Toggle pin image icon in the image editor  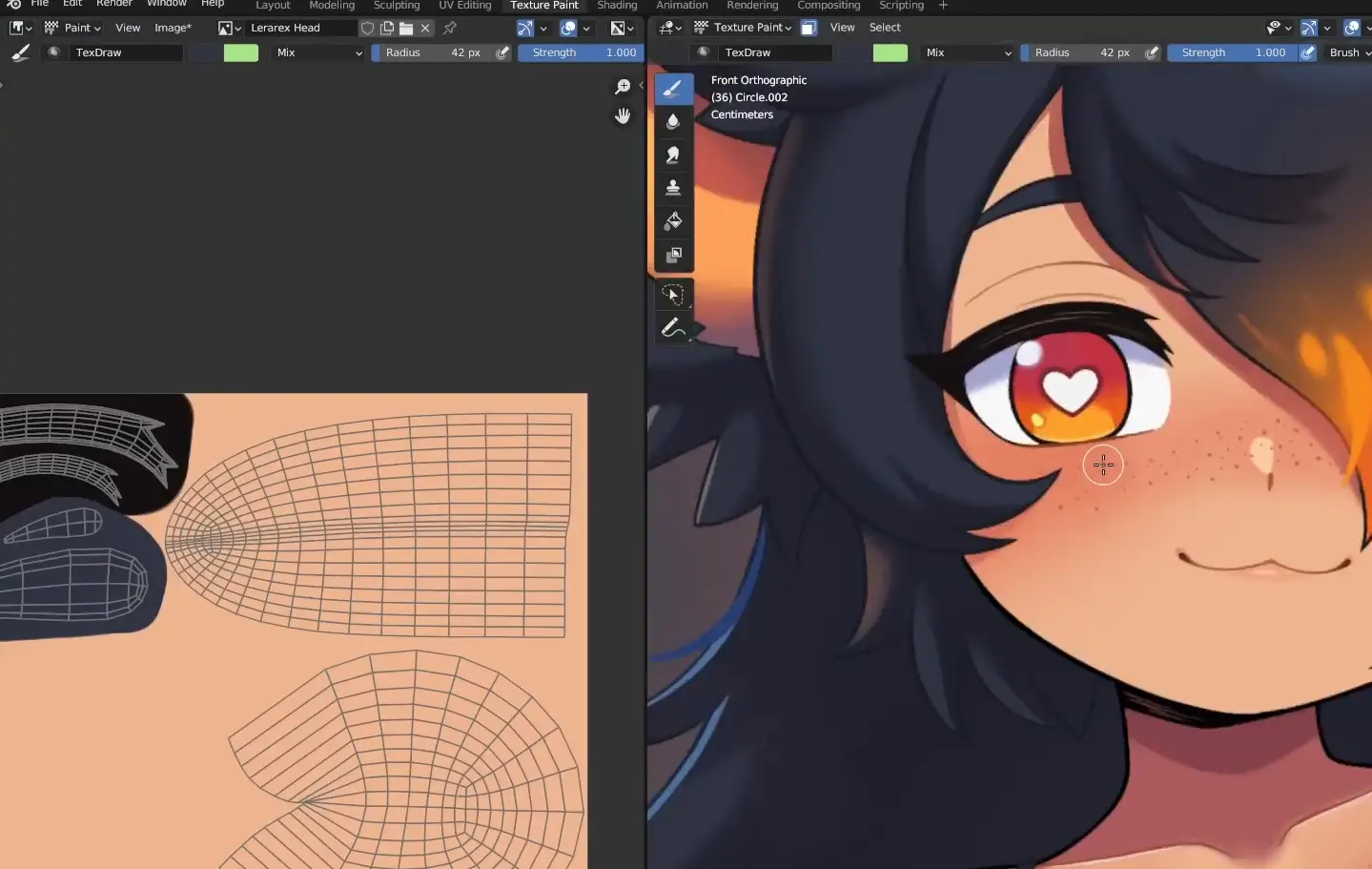pyautogui.click(x=450, y=29)
